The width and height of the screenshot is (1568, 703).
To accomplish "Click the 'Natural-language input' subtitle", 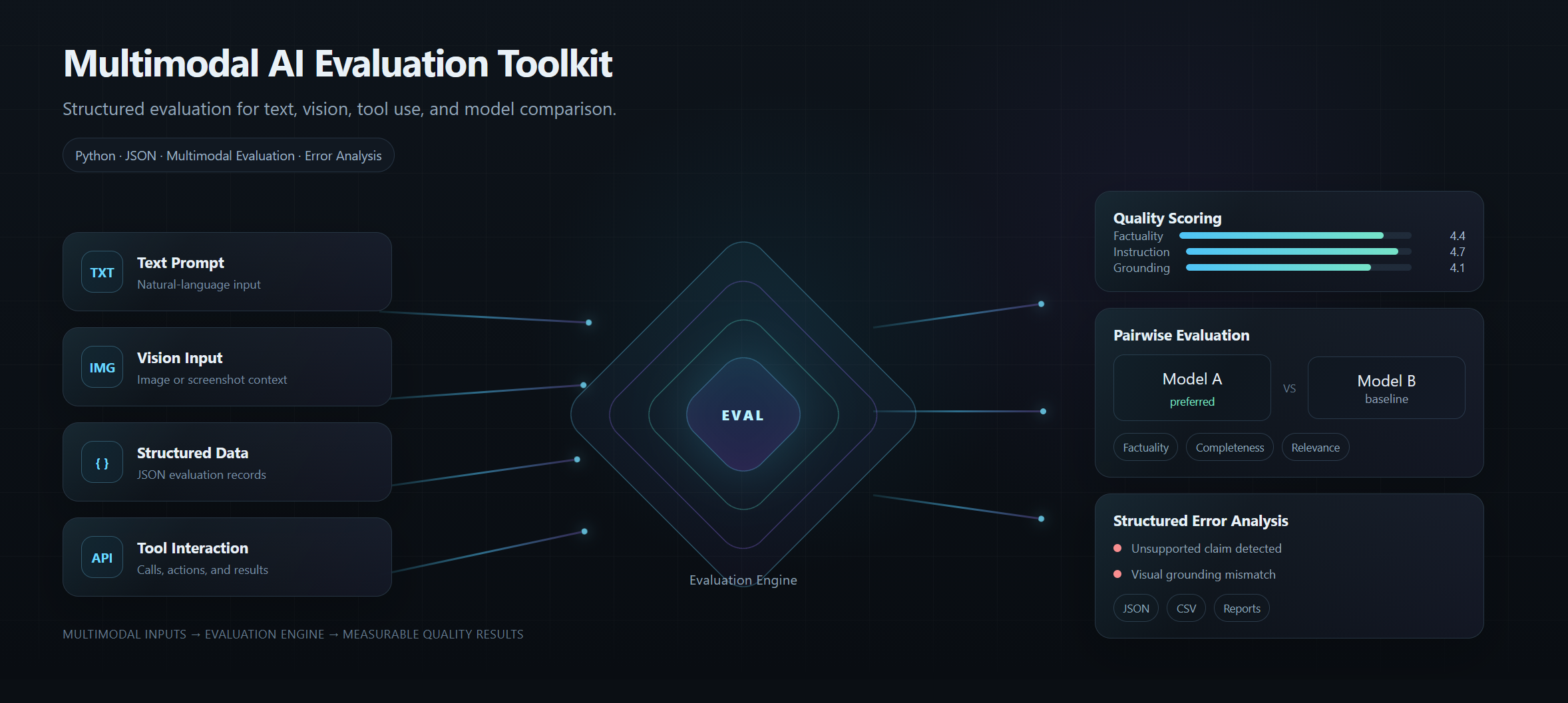I will pos(198,285).
